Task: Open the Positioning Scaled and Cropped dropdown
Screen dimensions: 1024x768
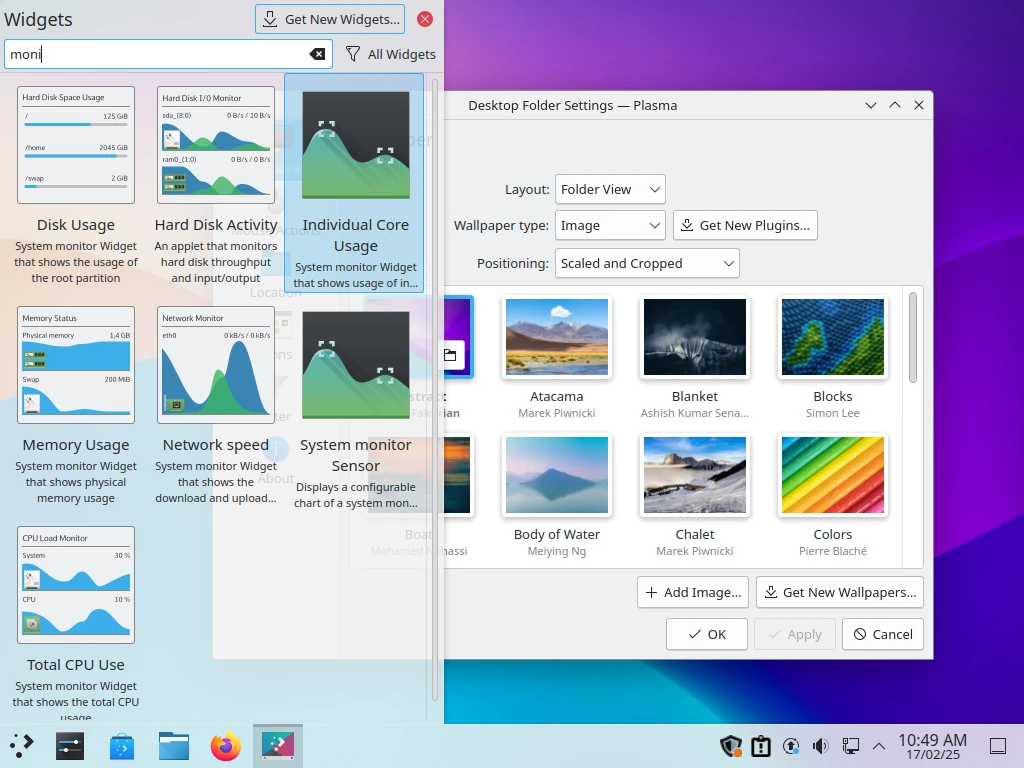Action: (647, 263)
